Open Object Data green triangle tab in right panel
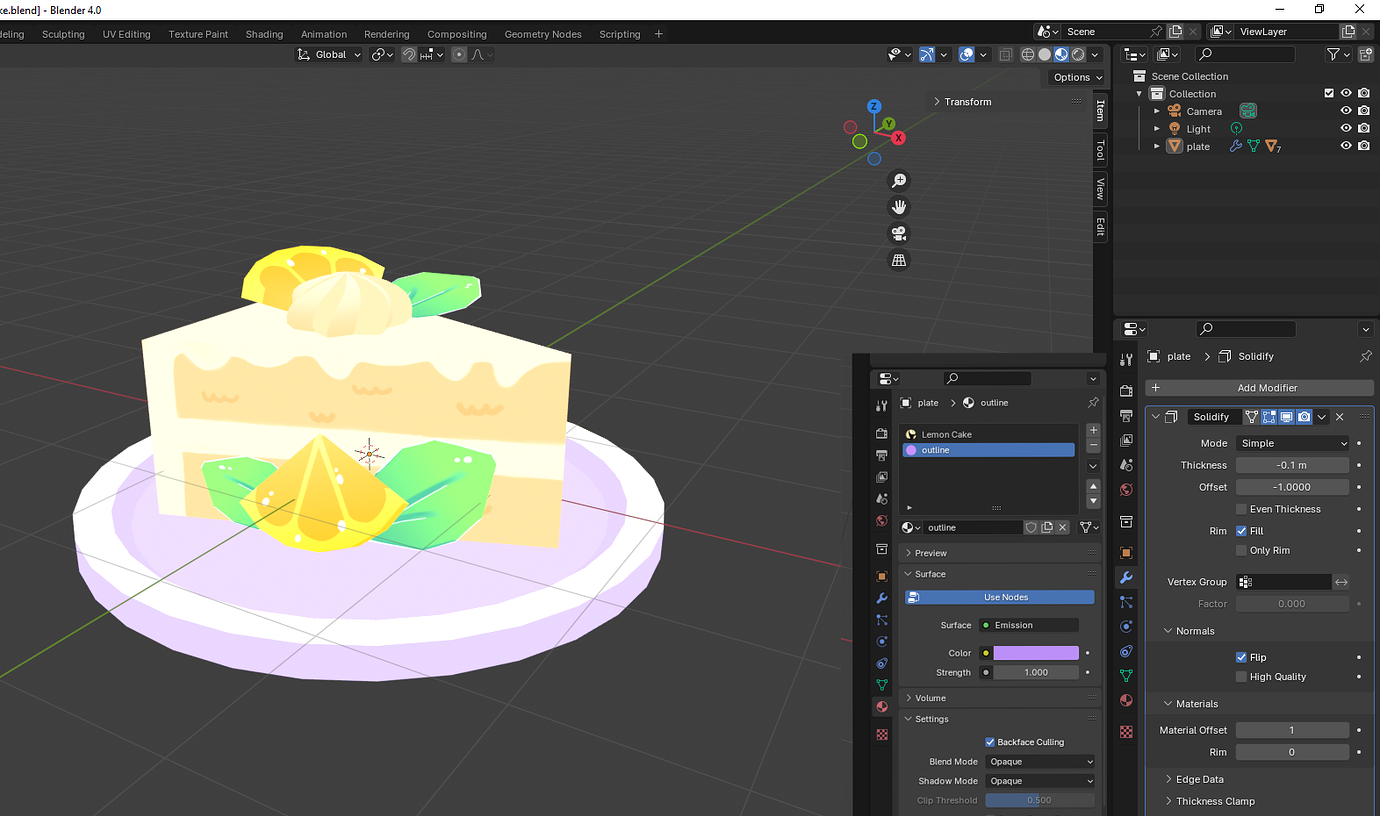 1126,676
